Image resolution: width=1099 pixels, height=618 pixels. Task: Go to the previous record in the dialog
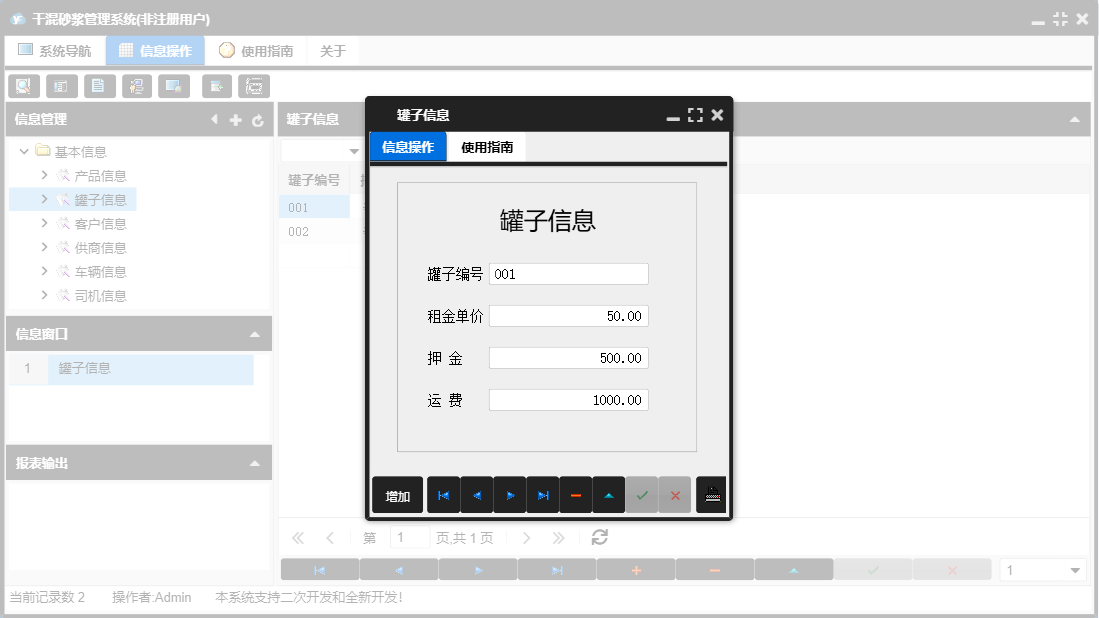coord(476,494)
